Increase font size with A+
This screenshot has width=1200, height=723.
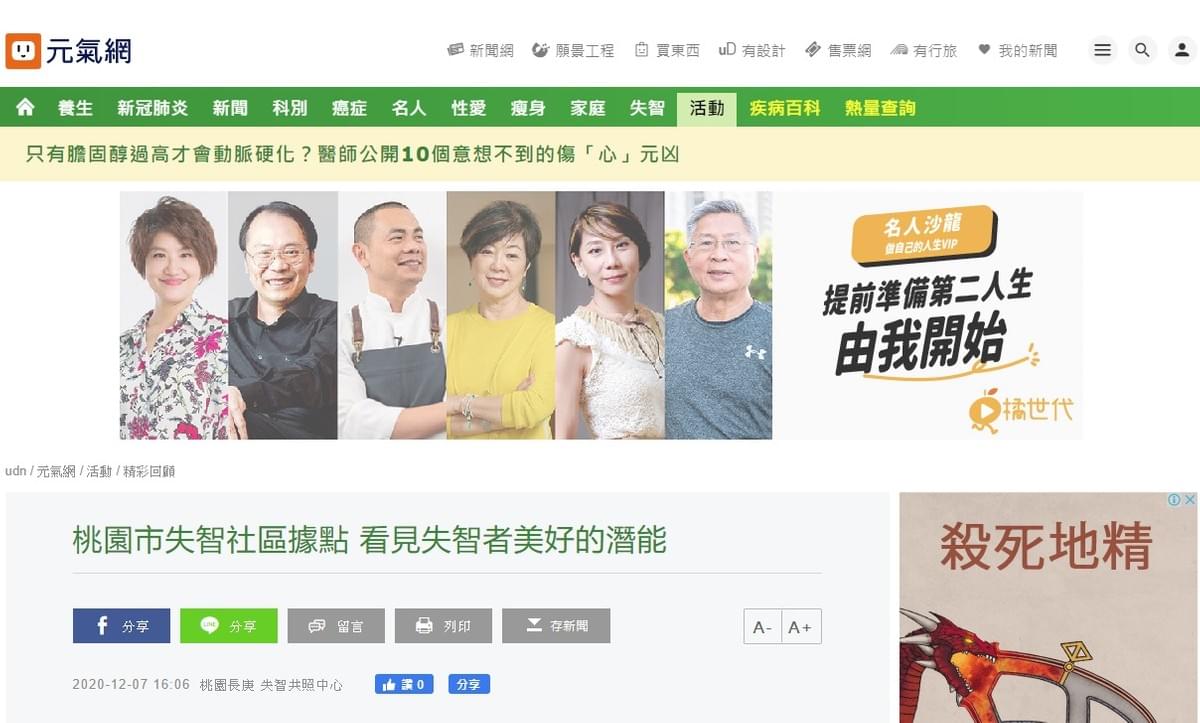point(801,626)
